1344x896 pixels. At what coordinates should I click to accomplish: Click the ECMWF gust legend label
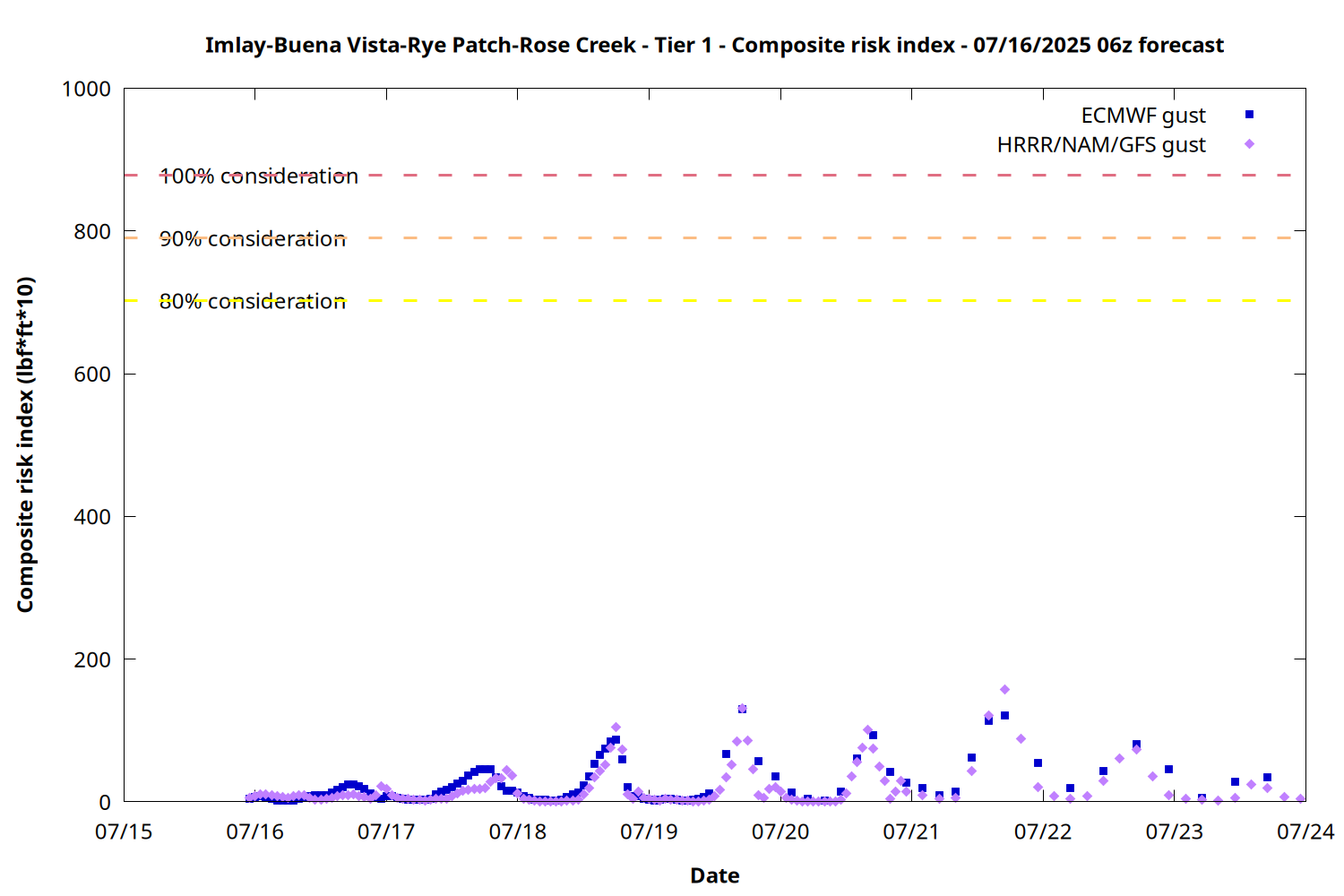[1143, 116]
